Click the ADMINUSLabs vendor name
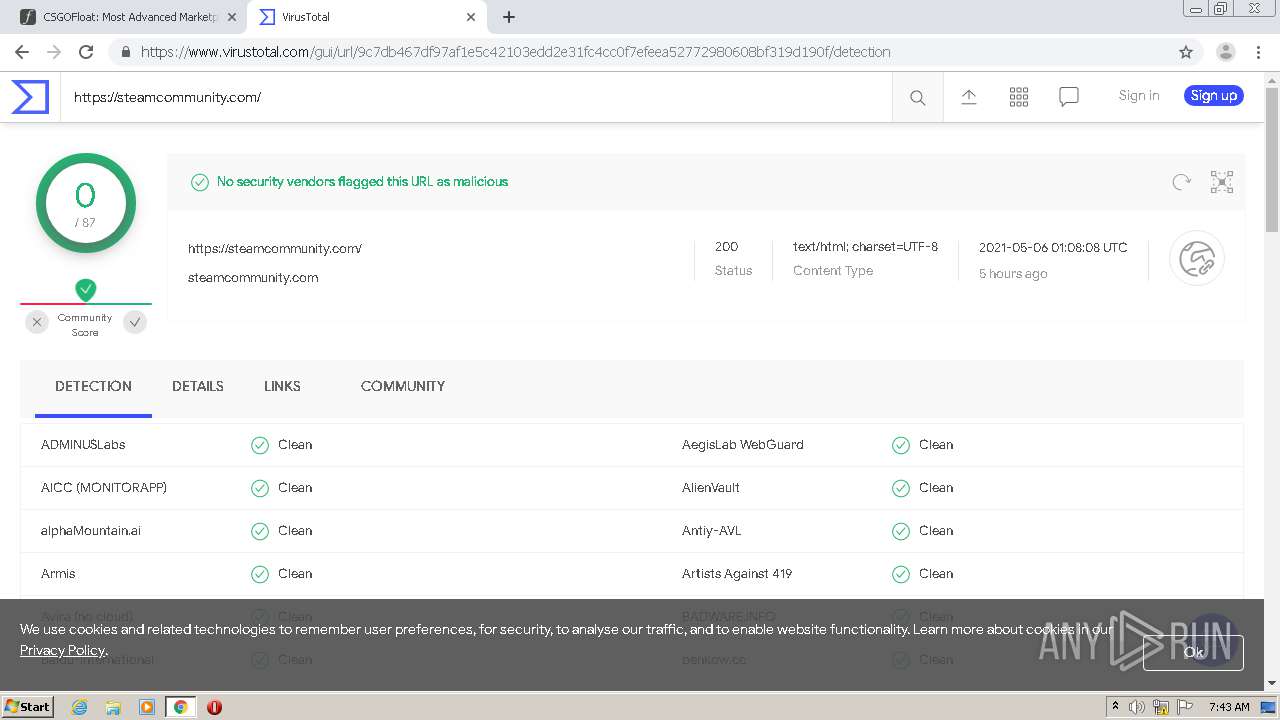Screen dimensions: 1280x720 pos(83,445)
